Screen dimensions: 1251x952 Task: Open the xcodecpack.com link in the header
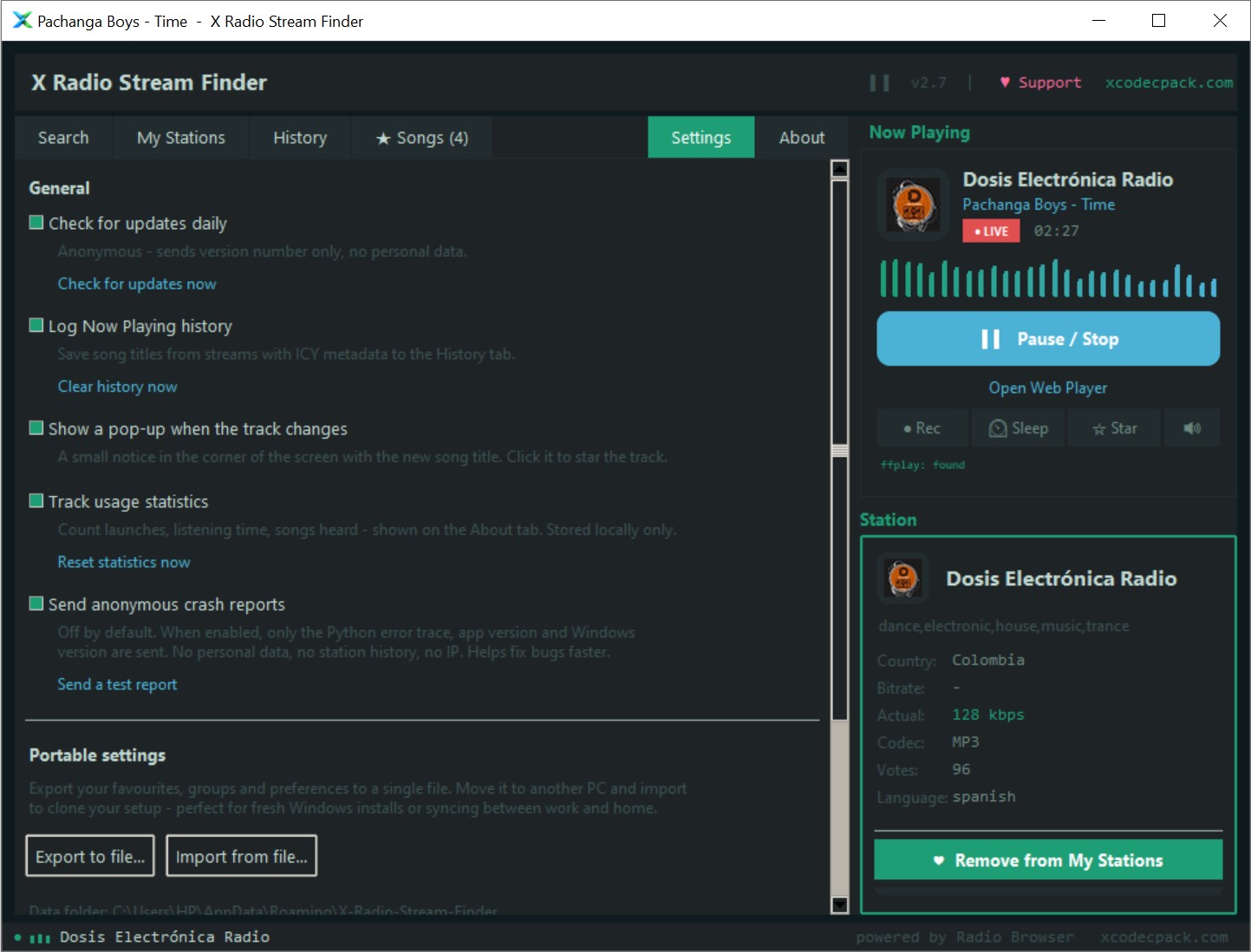point(1169,82)
